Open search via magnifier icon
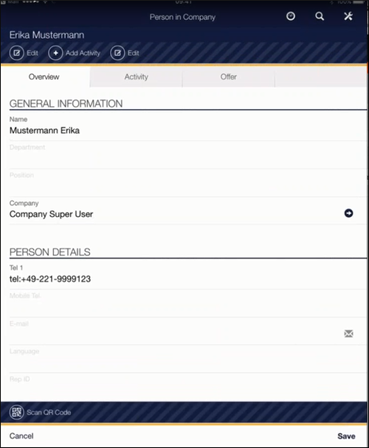Screen dimensions: 369x448 [319, 16]
